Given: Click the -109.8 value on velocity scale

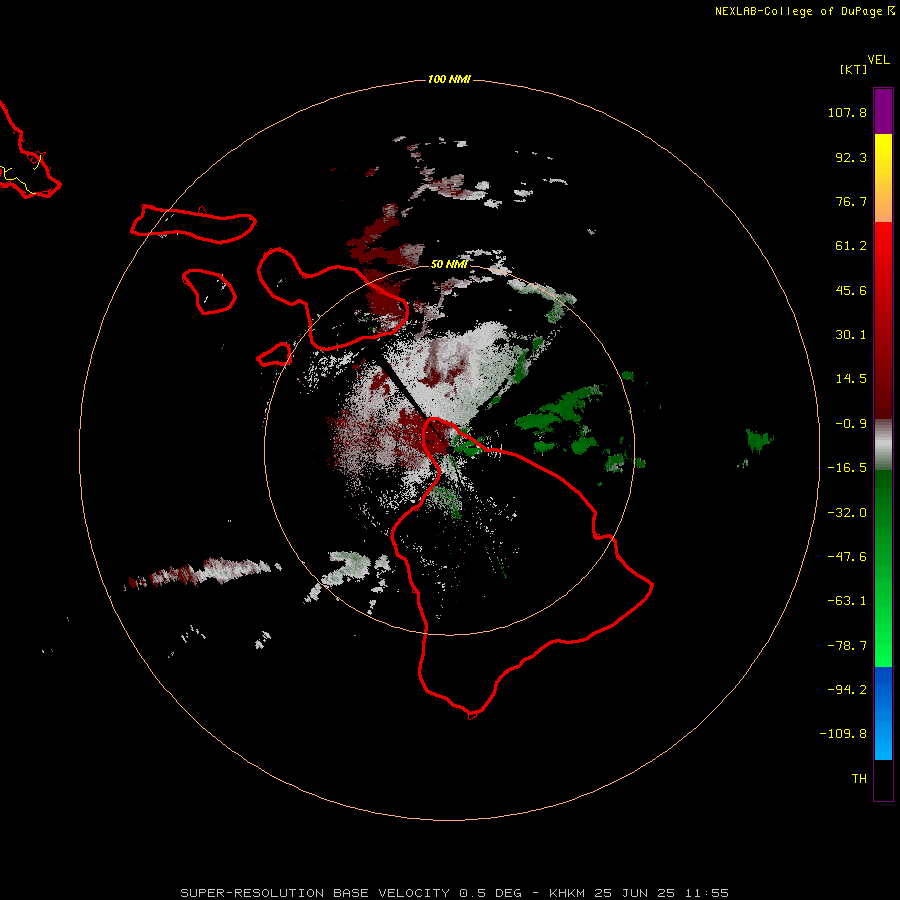Looking at the screenshot, I should (x=843, y=734).
